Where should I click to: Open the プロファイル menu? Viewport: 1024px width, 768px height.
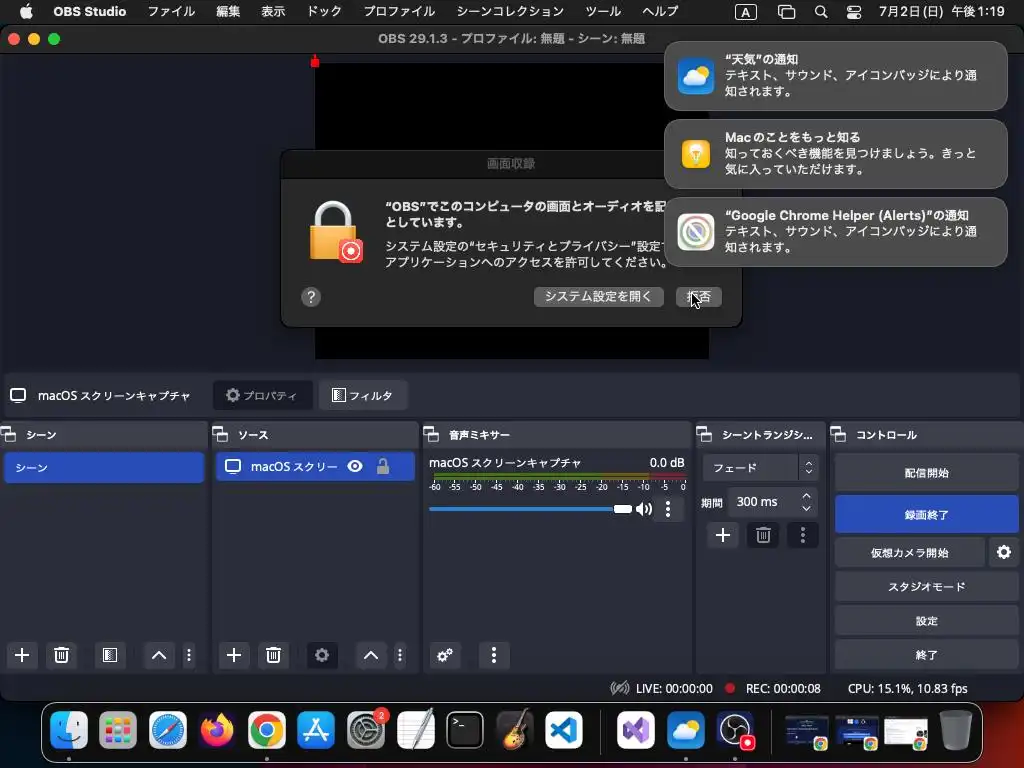(399, 11)
